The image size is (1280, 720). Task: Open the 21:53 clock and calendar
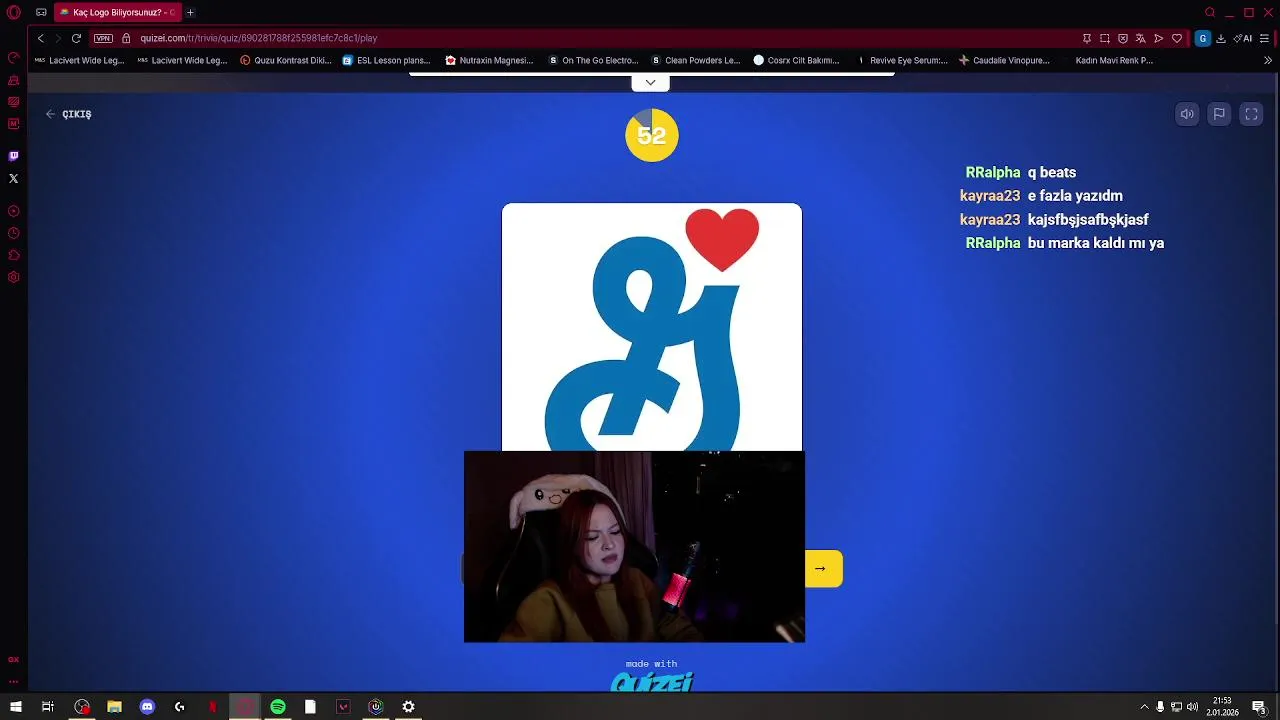click(1222, 707)
